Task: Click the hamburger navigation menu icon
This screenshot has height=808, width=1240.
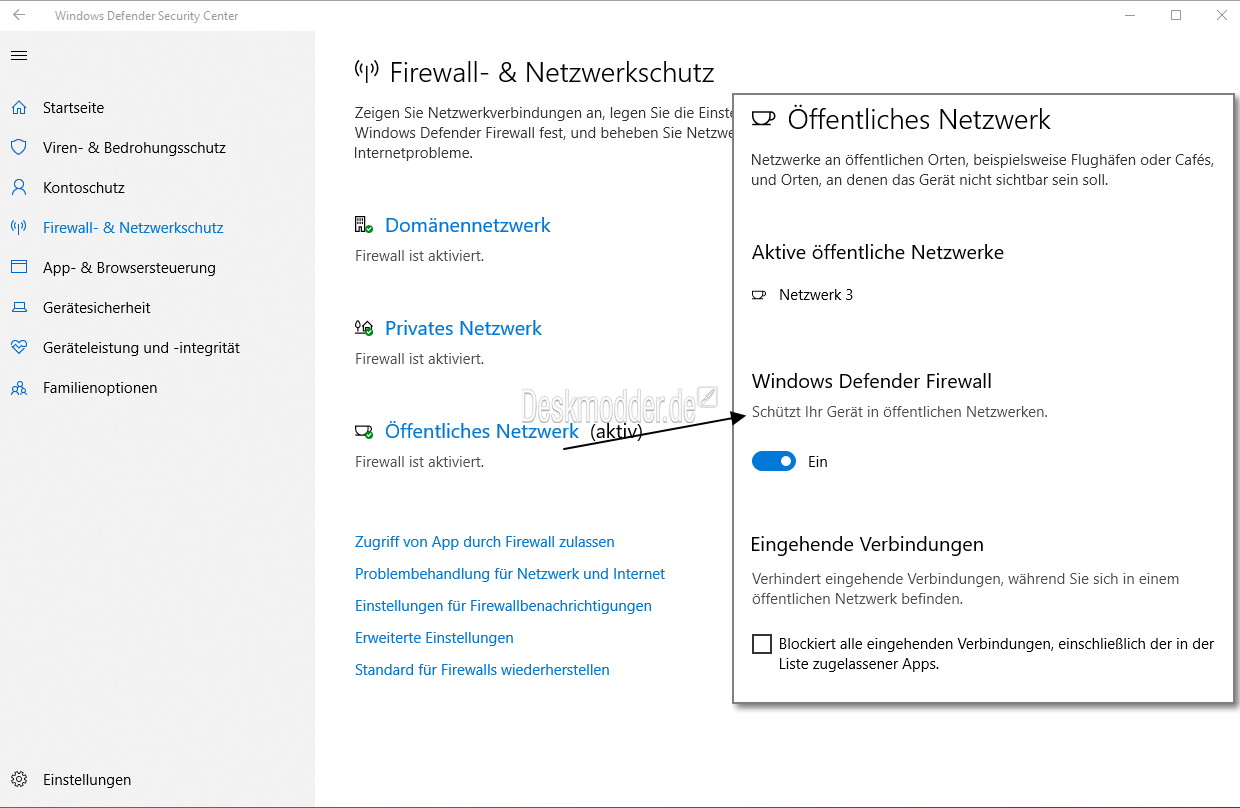Action: coord(18,56)
